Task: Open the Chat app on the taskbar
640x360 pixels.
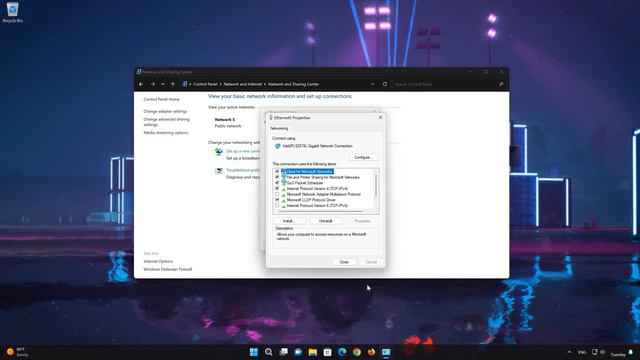Action: pos(298,352)
